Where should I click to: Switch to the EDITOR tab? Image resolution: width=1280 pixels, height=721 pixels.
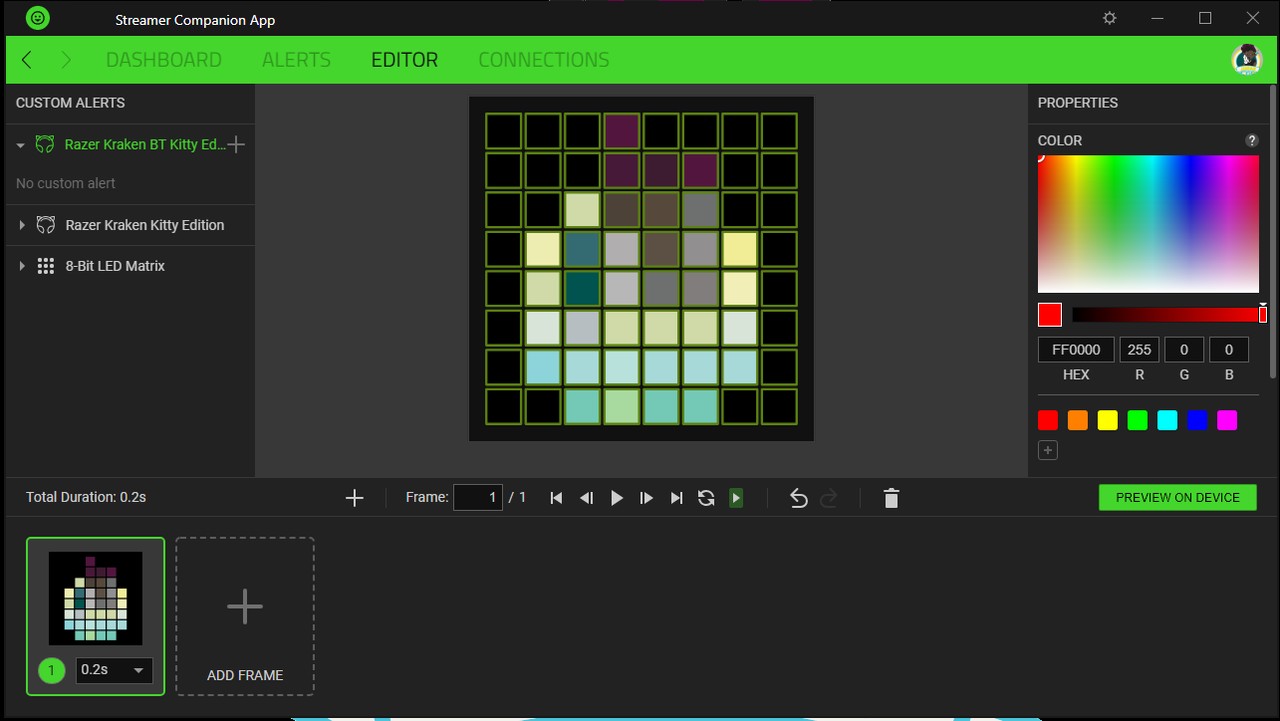click(x=404, y=60)
